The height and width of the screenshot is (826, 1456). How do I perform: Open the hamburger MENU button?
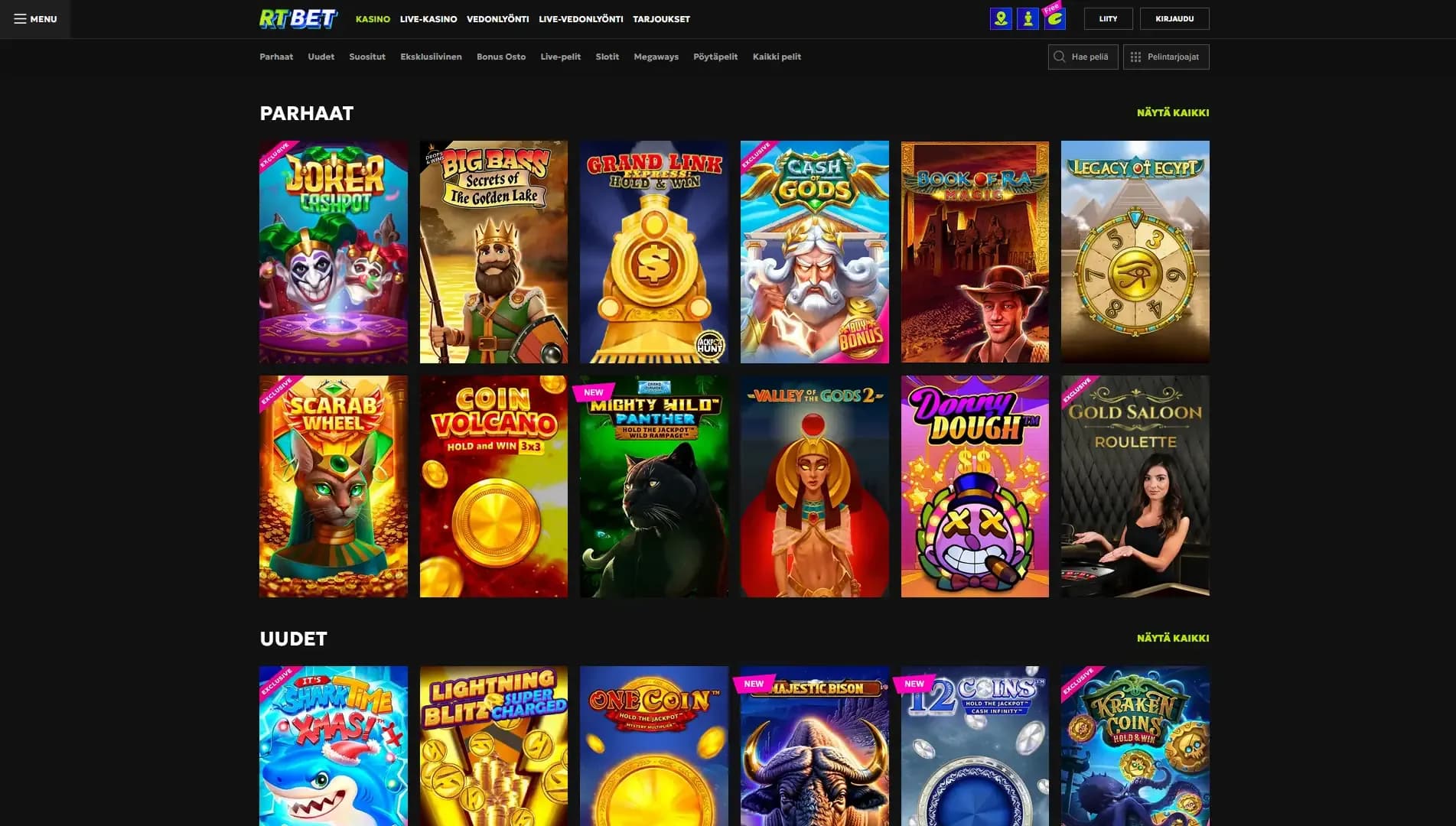pyautogui.click(x=35, y=19)
